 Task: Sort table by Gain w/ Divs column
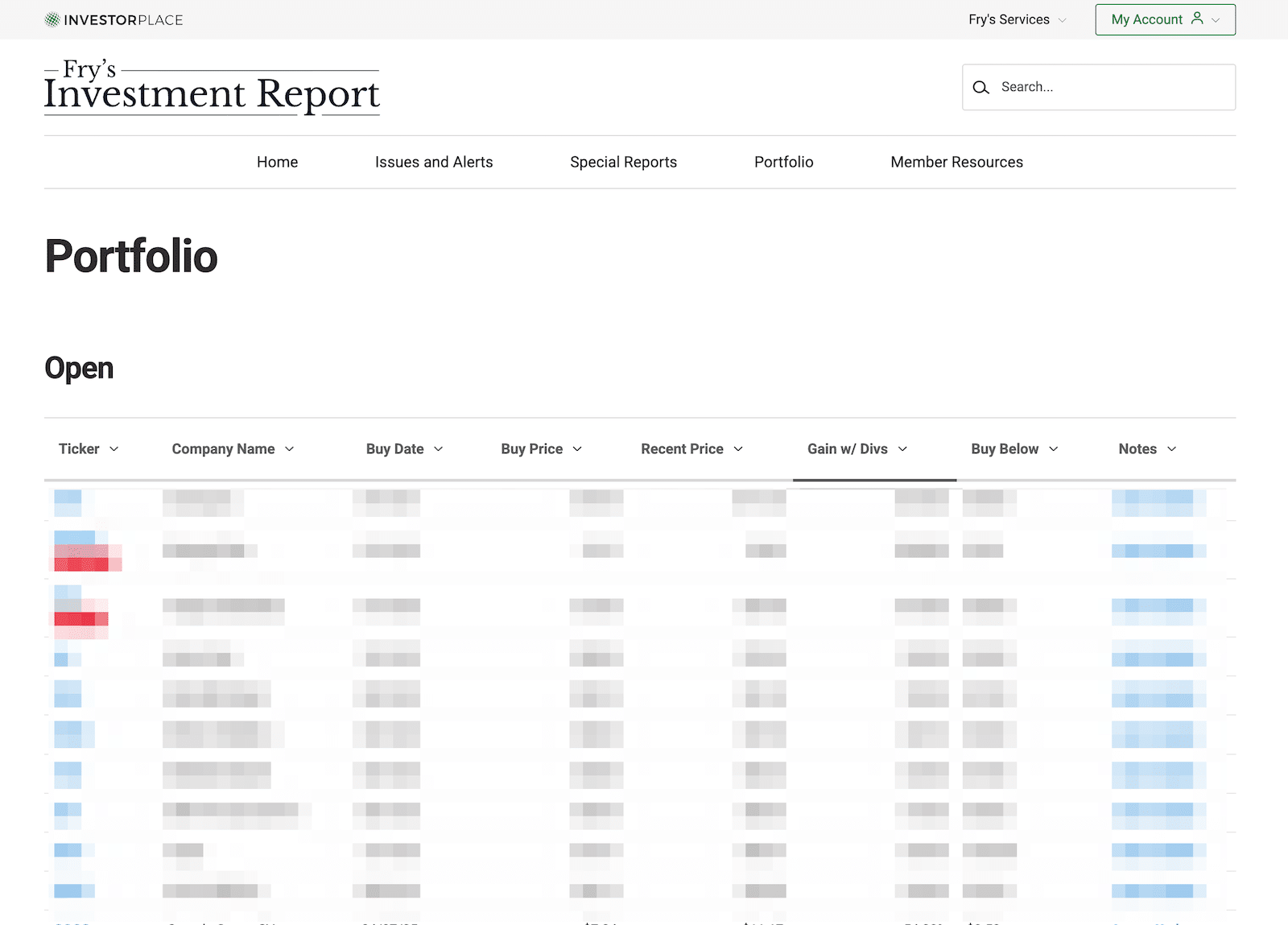[848, 449]
